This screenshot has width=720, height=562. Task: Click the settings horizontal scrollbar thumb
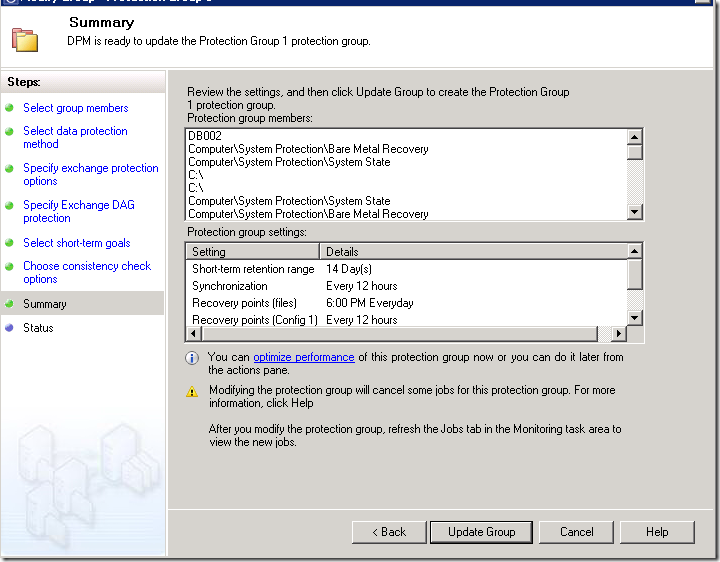399,333
